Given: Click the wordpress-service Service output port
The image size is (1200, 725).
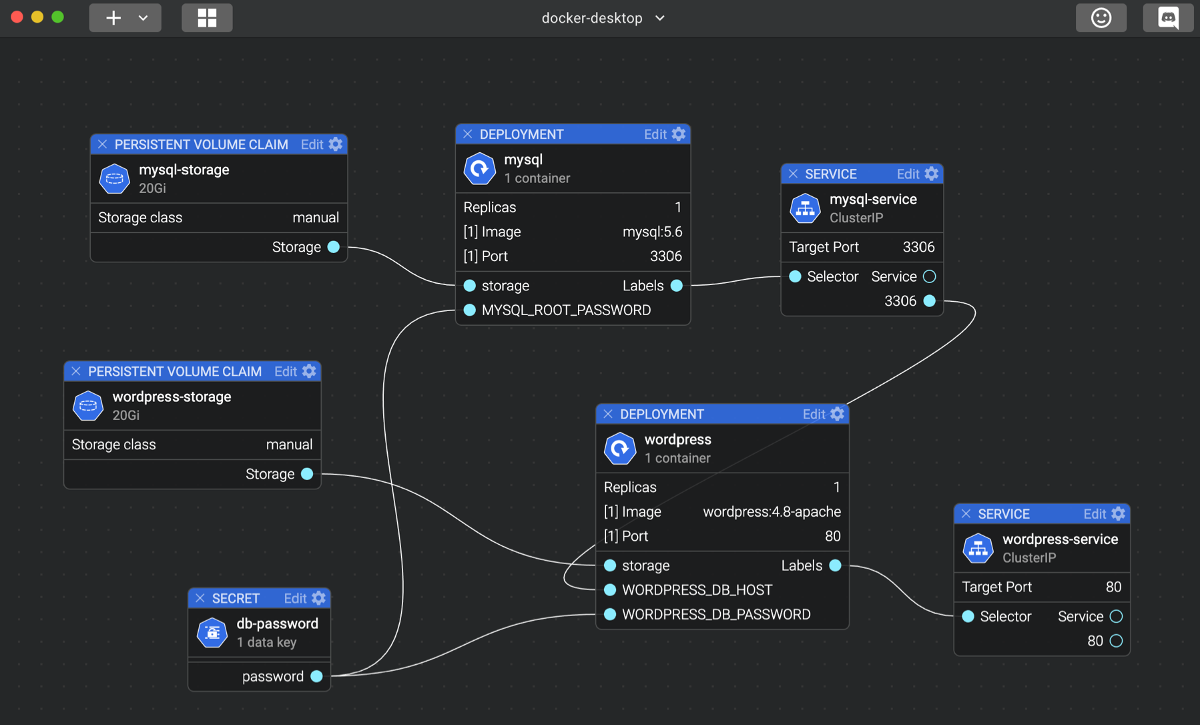Looking at the screenshot, I should (x=1117, y=617).
